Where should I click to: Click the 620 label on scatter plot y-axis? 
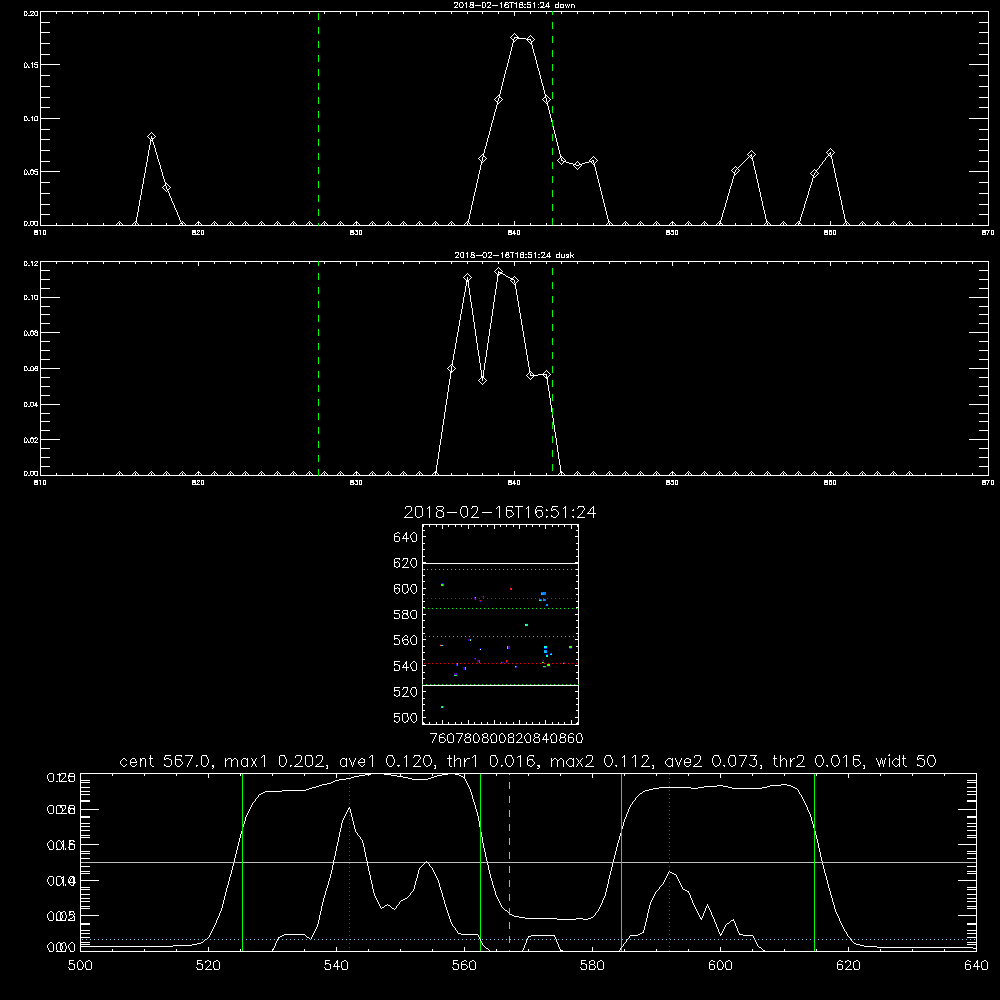click(406, 563)
